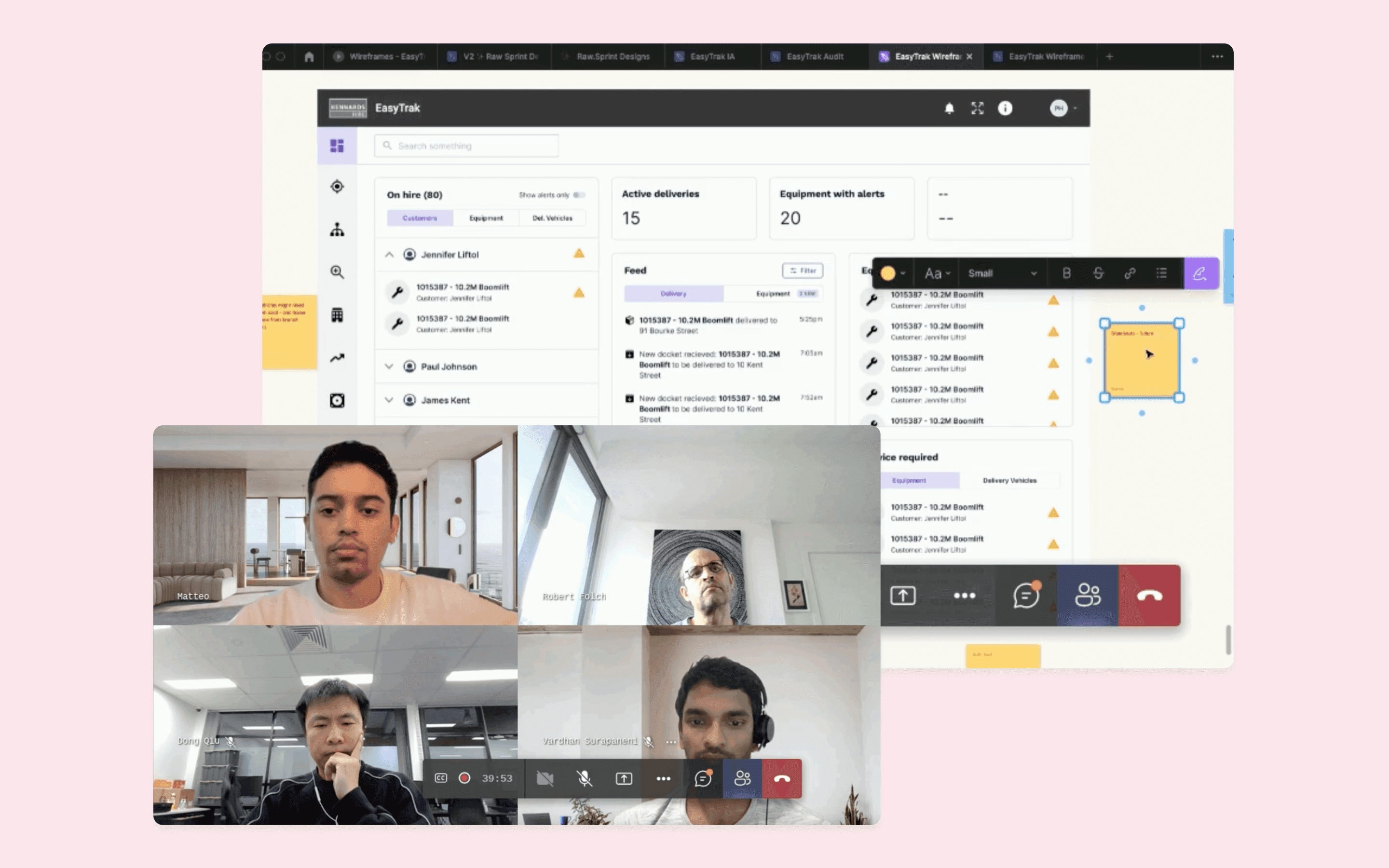Open the chat icon in the small call bar
The height and width of the screenshot is (868, 1389).
[x=703, y=778]
